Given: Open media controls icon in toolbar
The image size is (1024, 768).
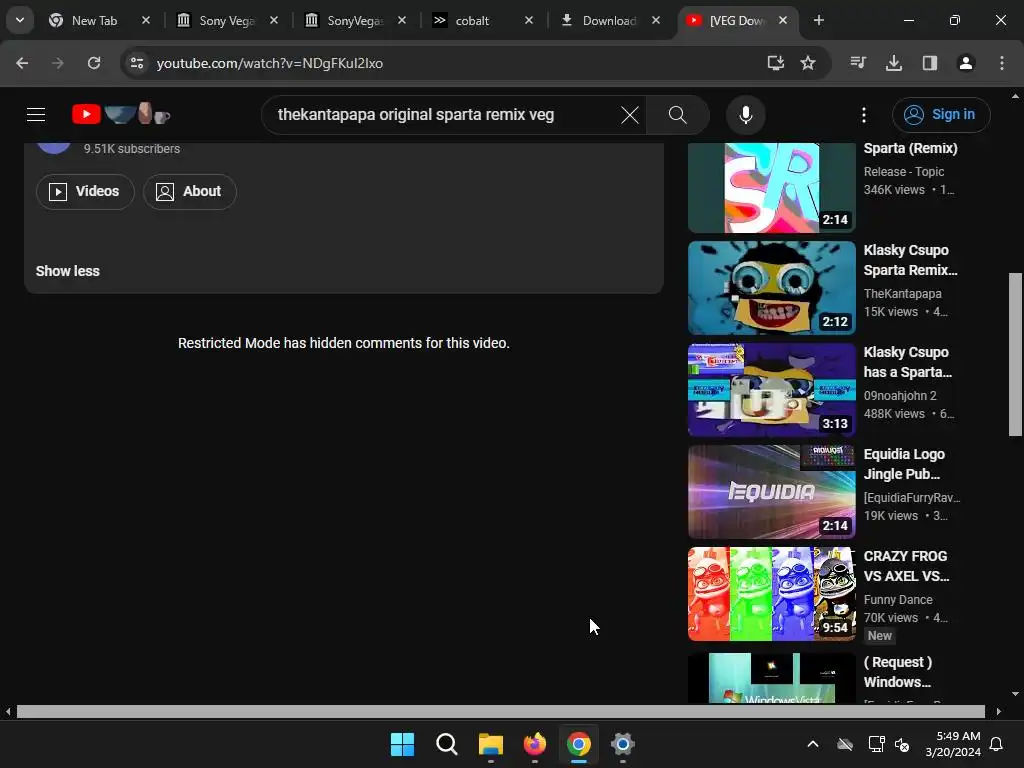Looking at the screenshot, I should [x=858, y=63].
